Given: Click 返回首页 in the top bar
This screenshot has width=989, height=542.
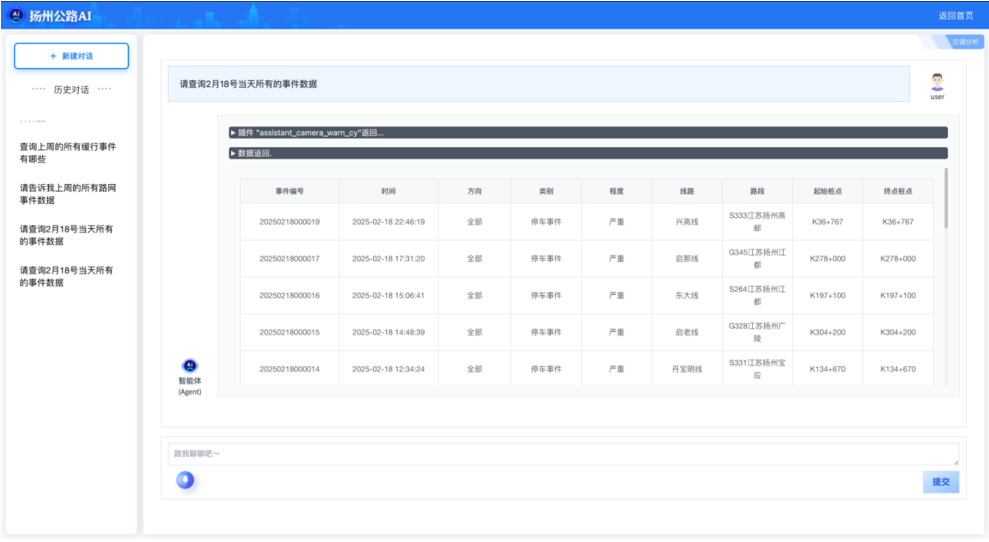Looking at the screenshot, I should [x=955, y=15].
